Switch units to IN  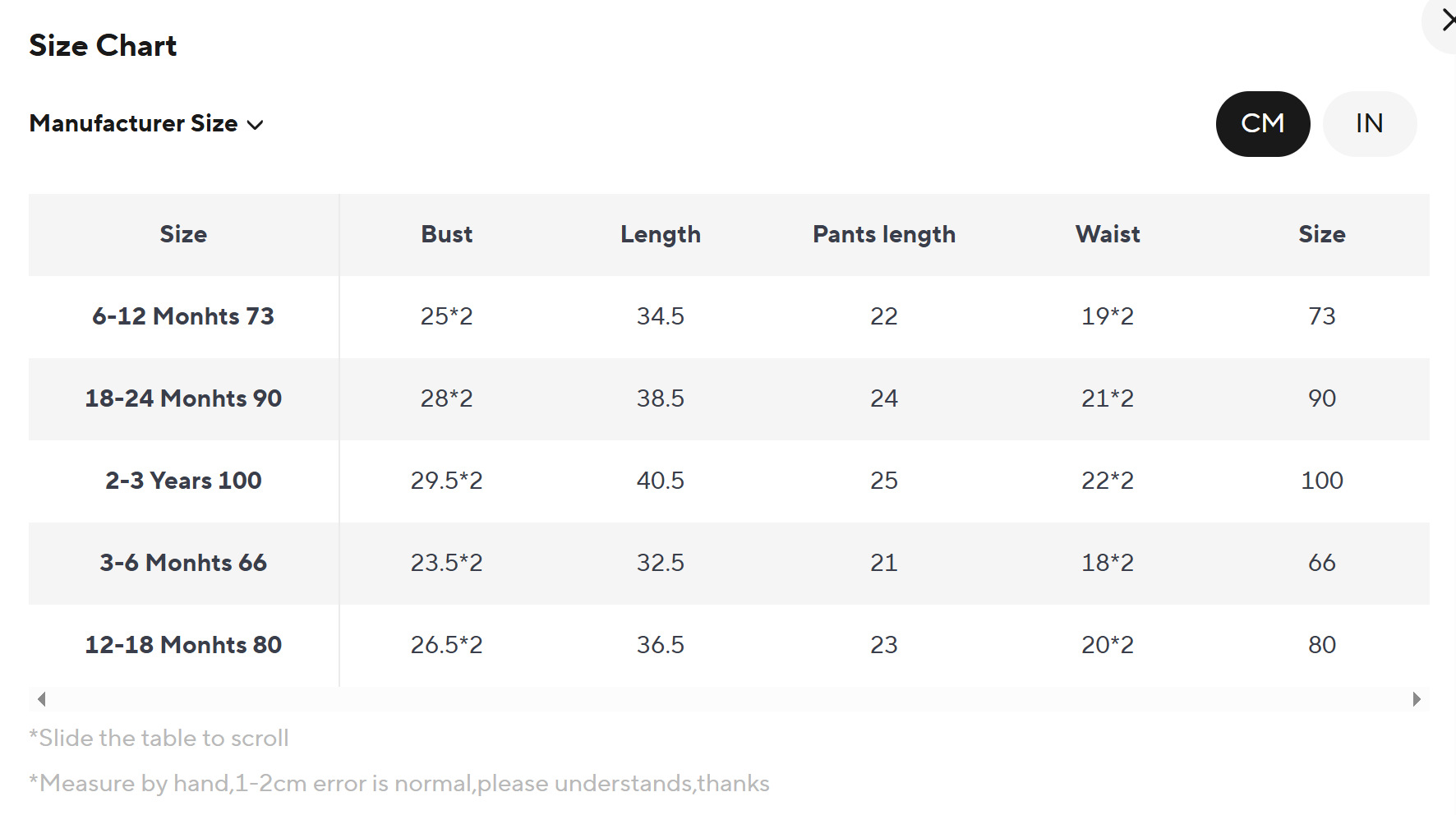click(x=1369, y=123)
